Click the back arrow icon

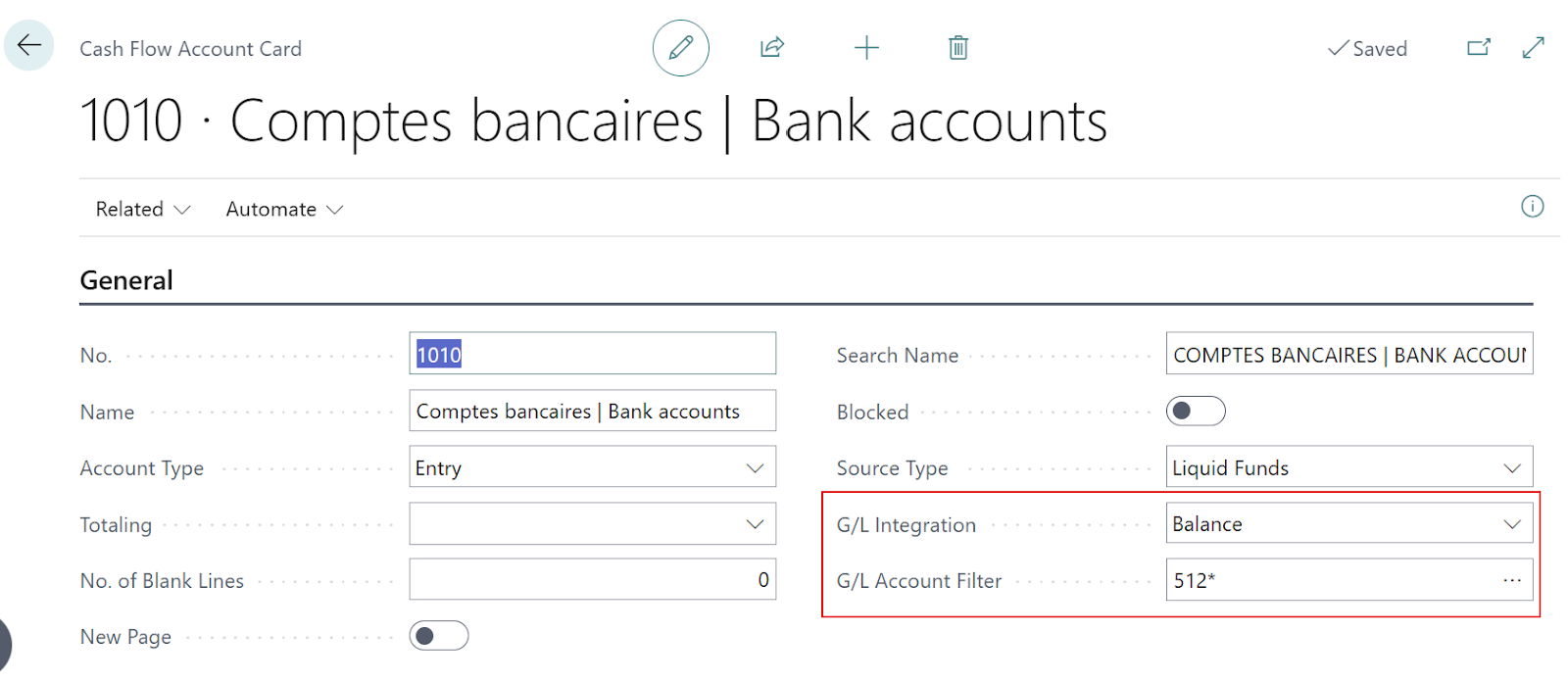pos(29,45)
